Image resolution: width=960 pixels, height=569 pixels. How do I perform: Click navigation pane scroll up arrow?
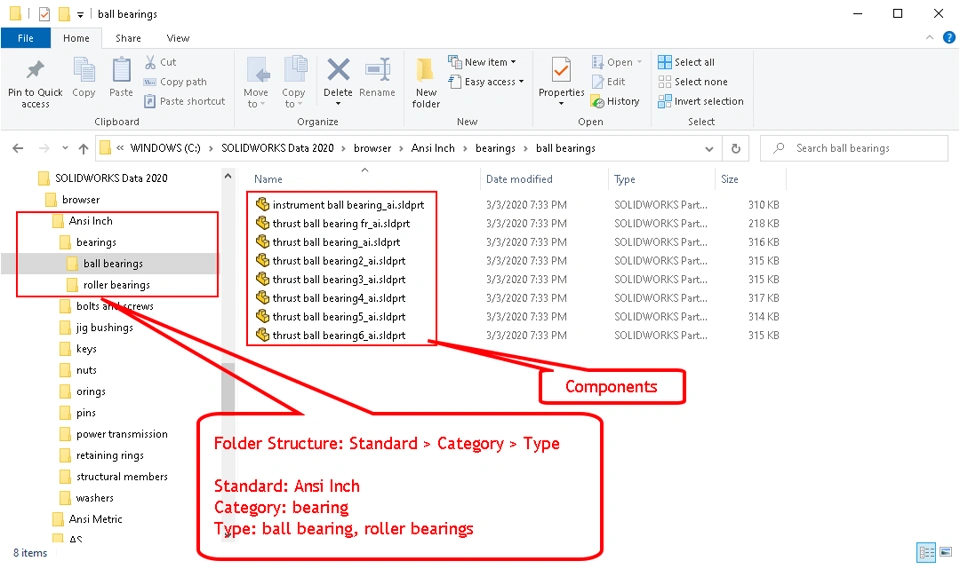pos(228,176)
